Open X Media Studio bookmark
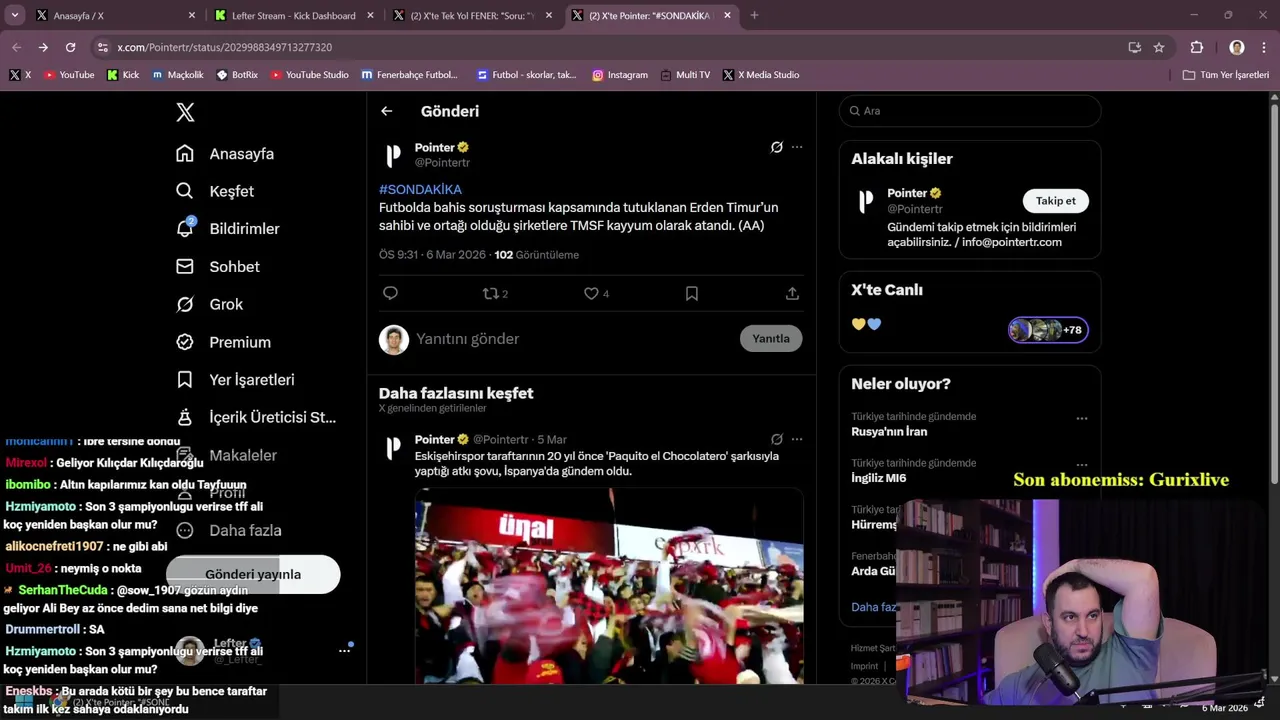Screen dimensions: 1280x720 [761, 75]
